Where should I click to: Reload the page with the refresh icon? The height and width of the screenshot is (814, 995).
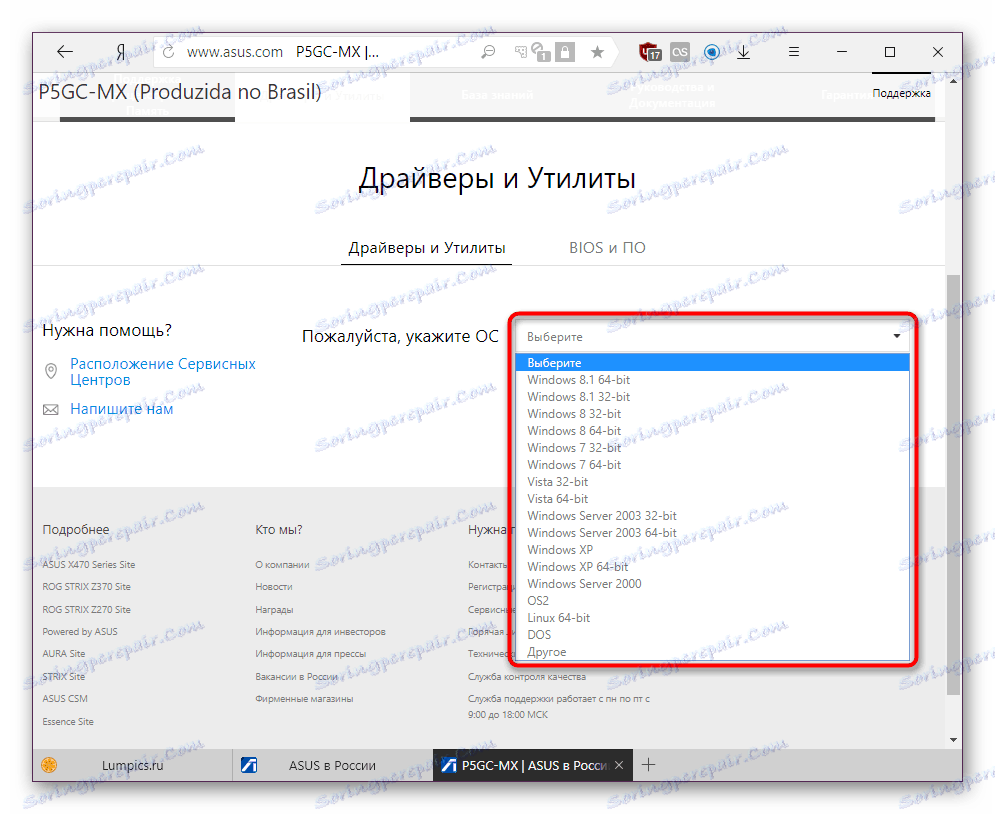[168, 52]
